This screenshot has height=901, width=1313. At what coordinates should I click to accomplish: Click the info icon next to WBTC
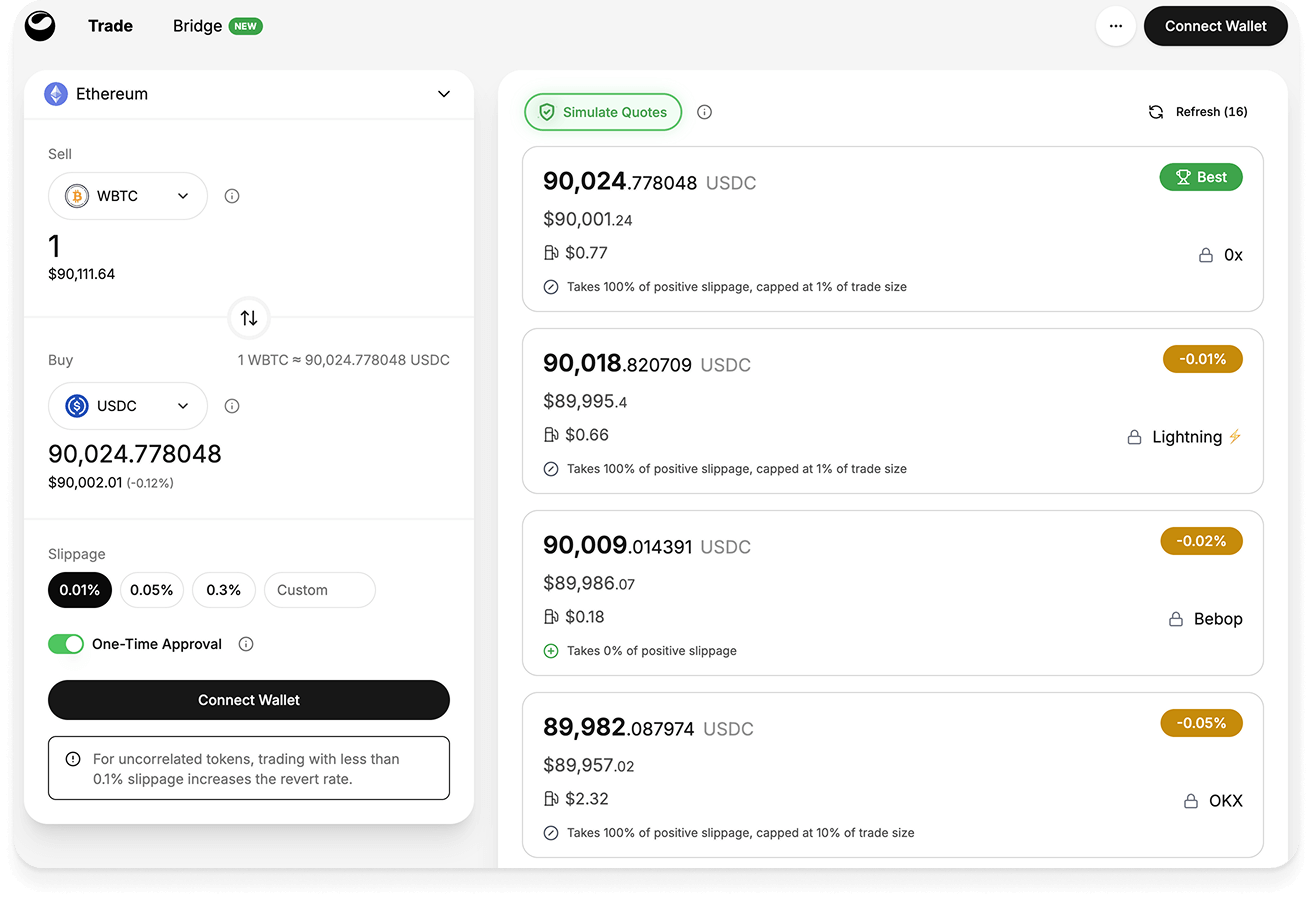click(232, 196)
